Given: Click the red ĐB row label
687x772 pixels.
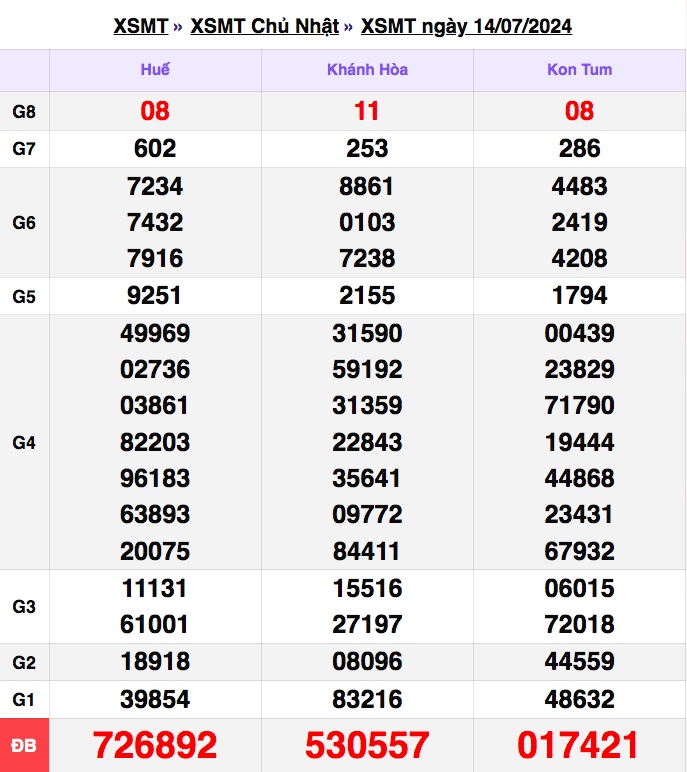Looking at the screenshot, I should [x=24, y=745].
